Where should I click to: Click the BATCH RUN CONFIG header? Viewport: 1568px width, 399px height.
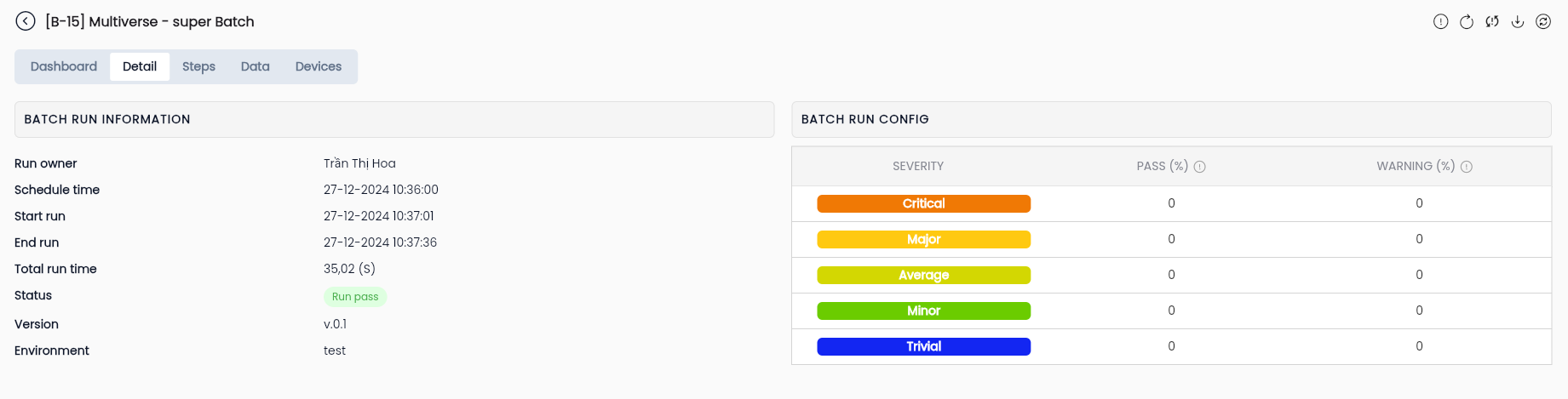(x=1171, y=119)
